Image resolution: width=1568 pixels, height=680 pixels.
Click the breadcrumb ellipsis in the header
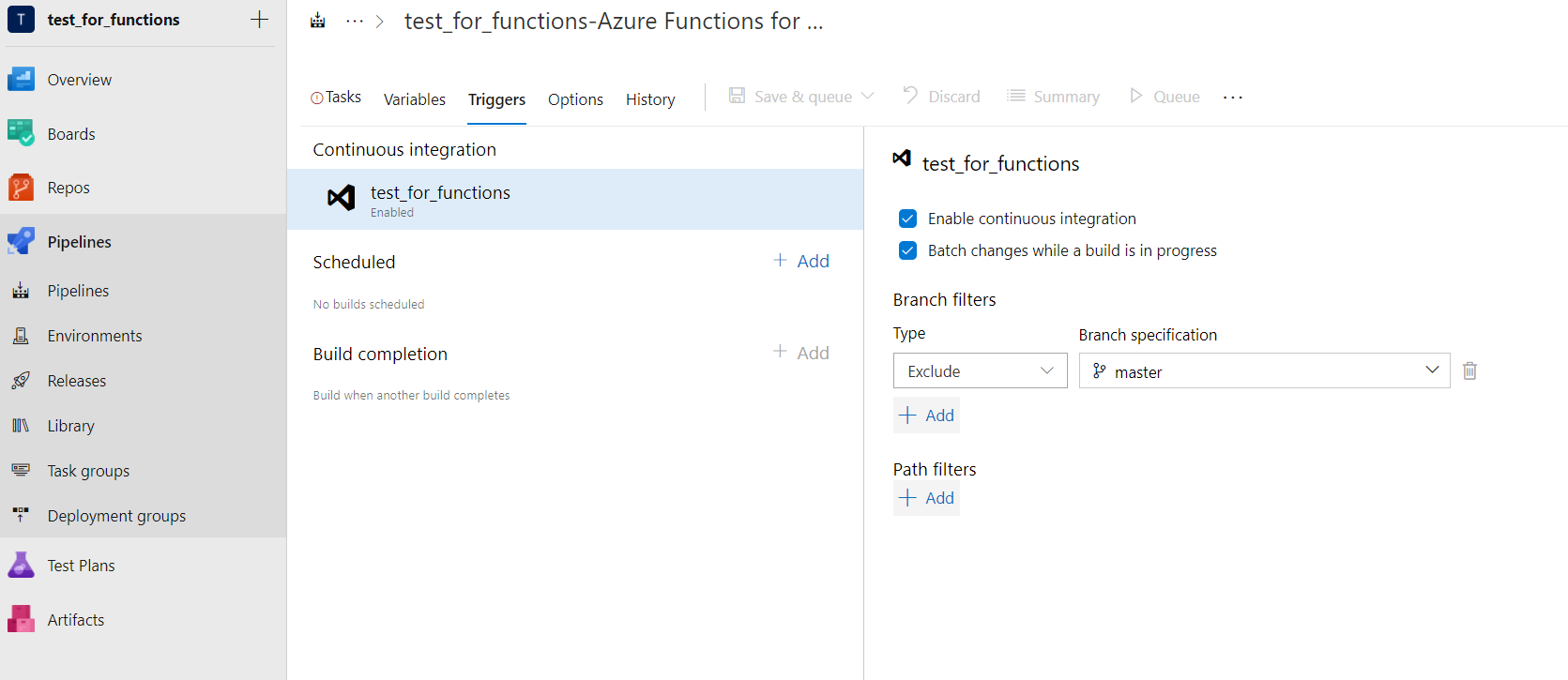tap(354, 21)
